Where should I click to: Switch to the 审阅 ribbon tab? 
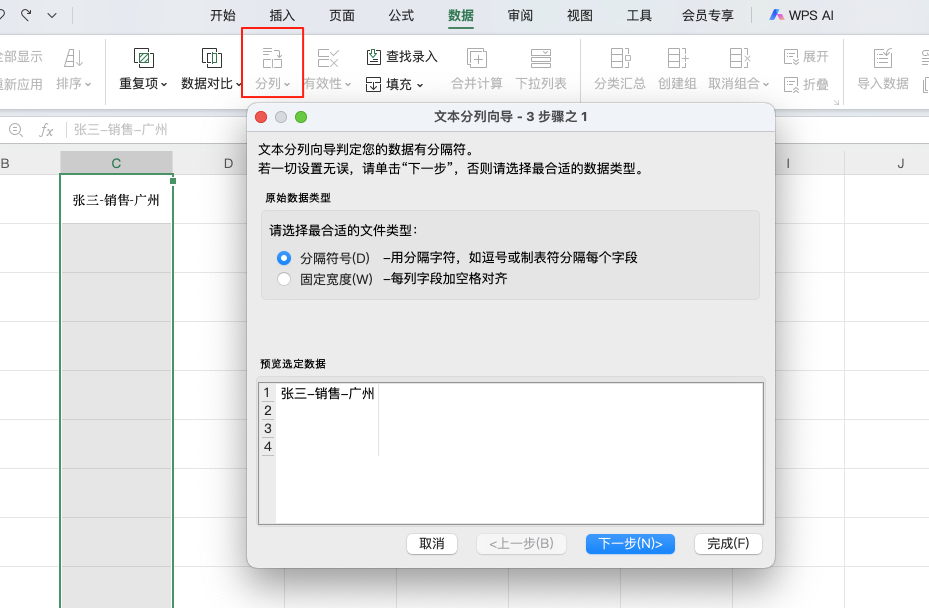click(x=520, y=15)
